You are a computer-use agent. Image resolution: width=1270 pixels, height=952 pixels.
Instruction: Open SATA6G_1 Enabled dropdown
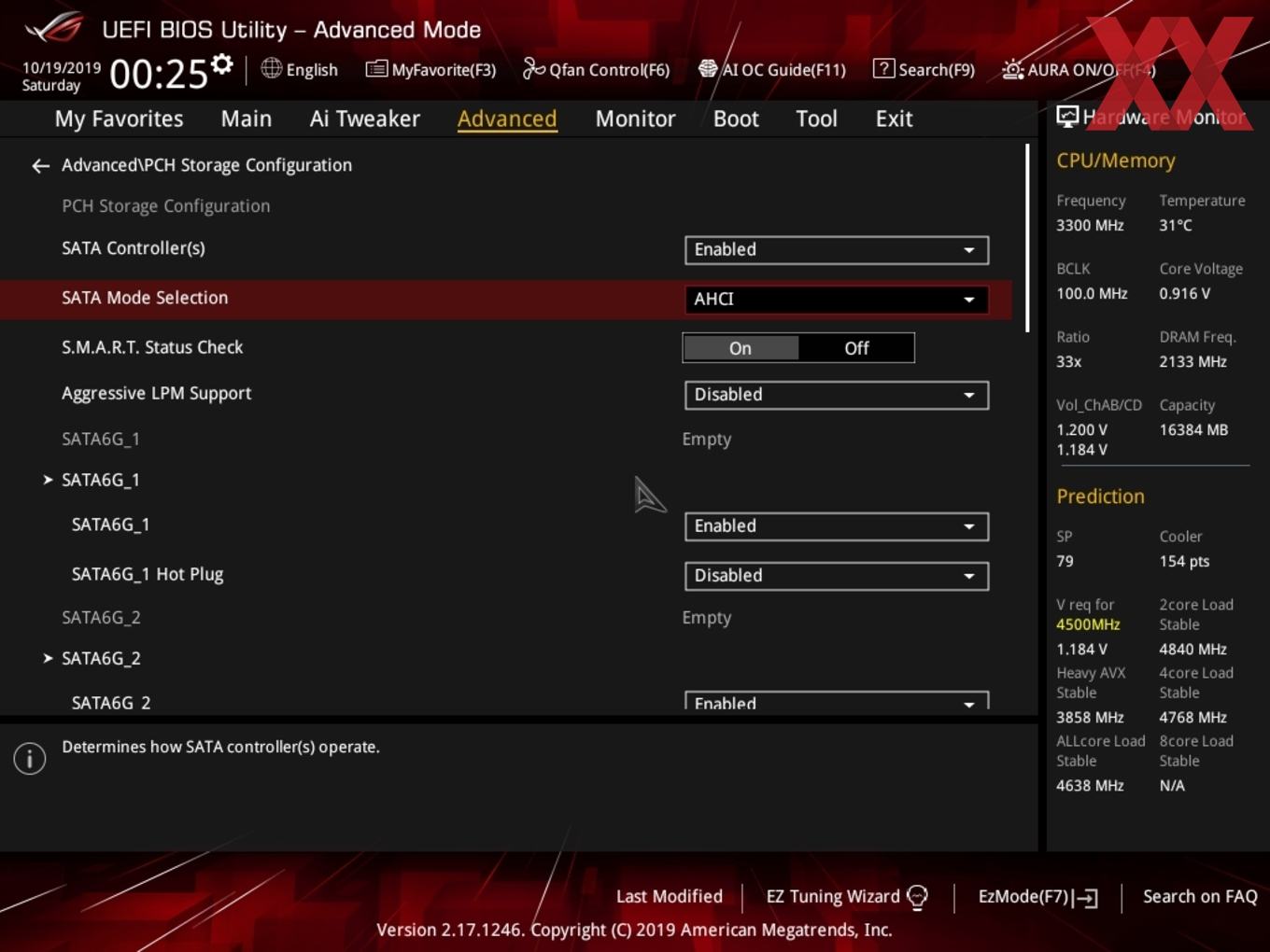point(836,526)
